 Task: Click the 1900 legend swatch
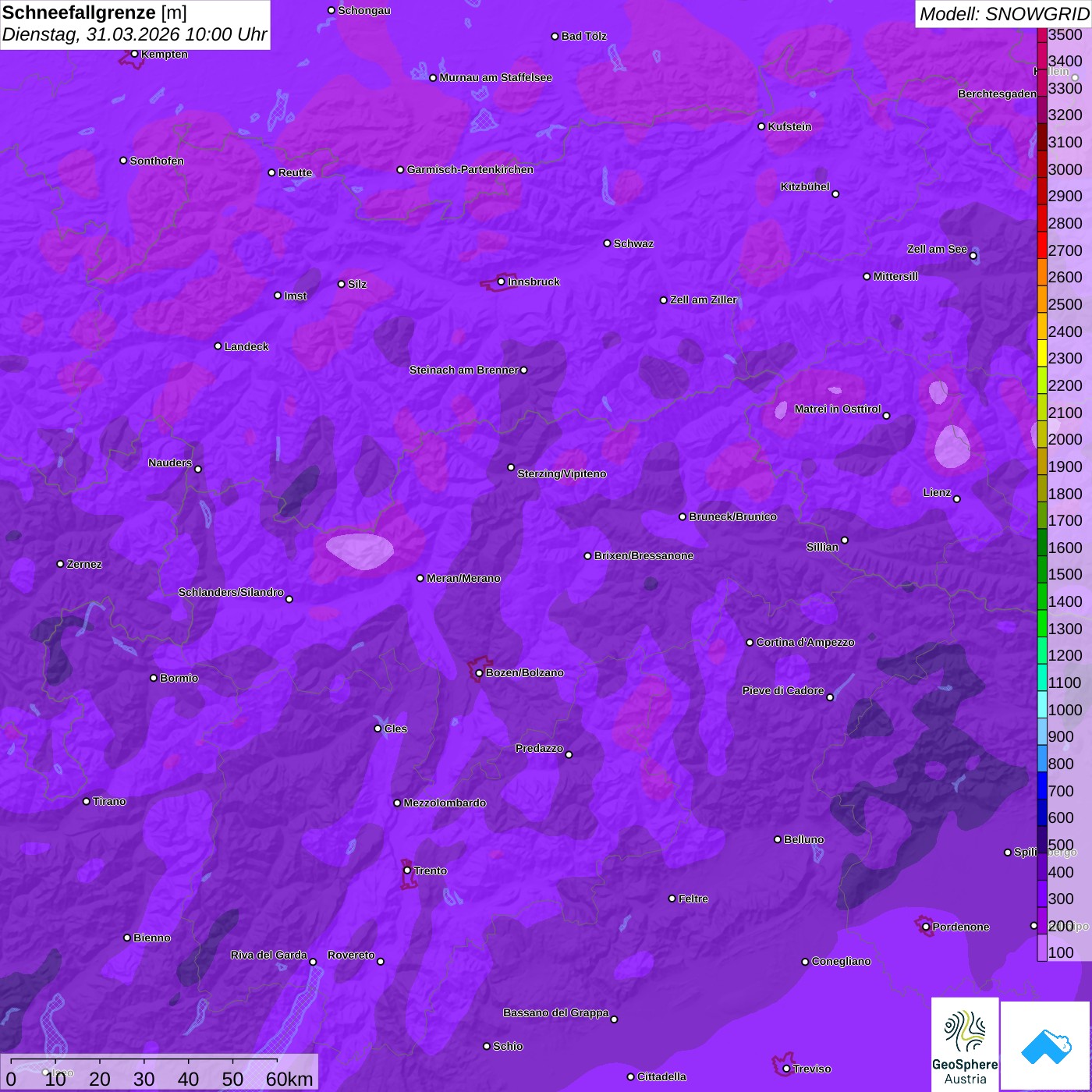(1042, 462)
